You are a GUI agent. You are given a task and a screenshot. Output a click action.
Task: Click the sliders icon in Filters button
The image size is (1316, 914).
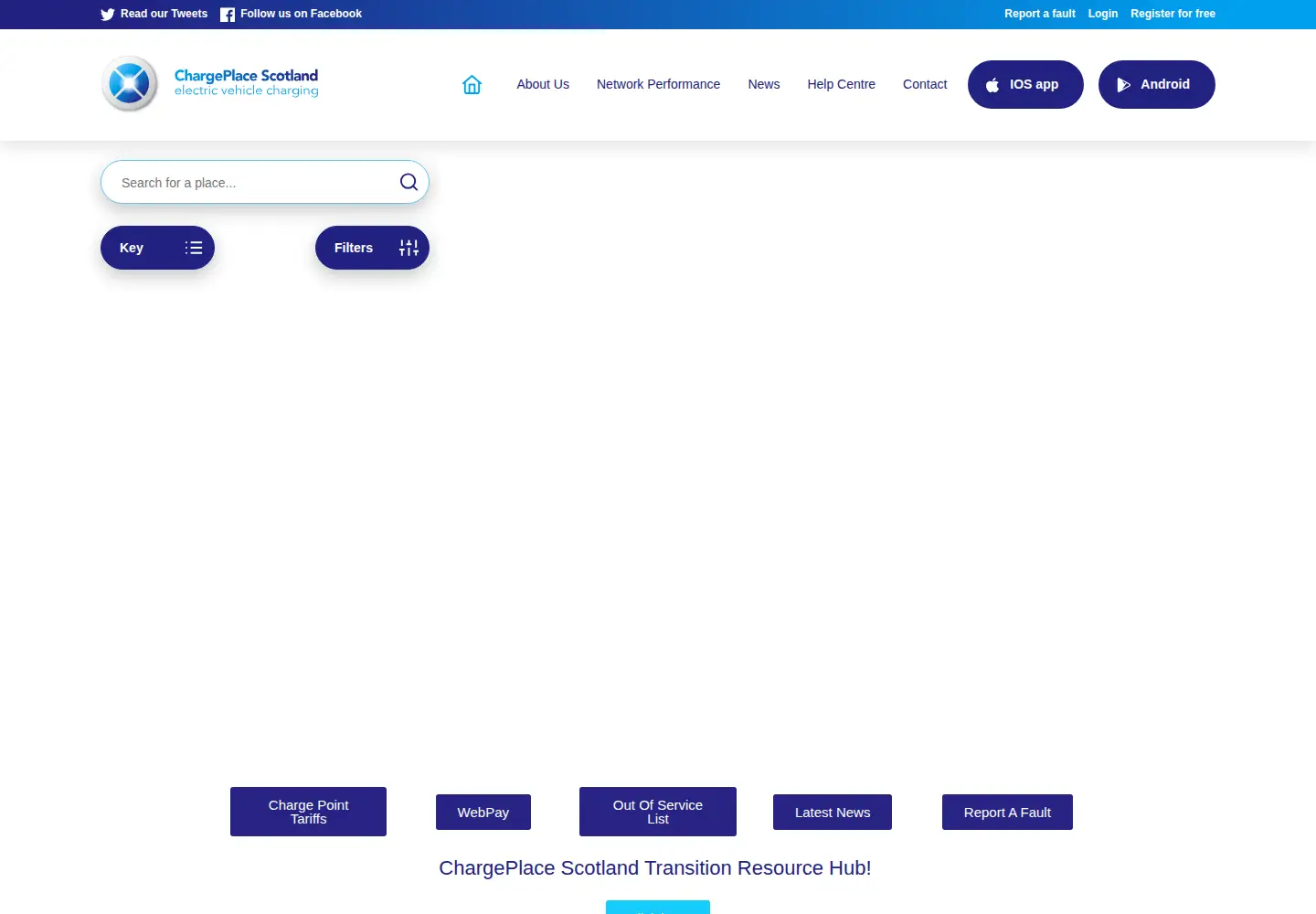(409, 248)
